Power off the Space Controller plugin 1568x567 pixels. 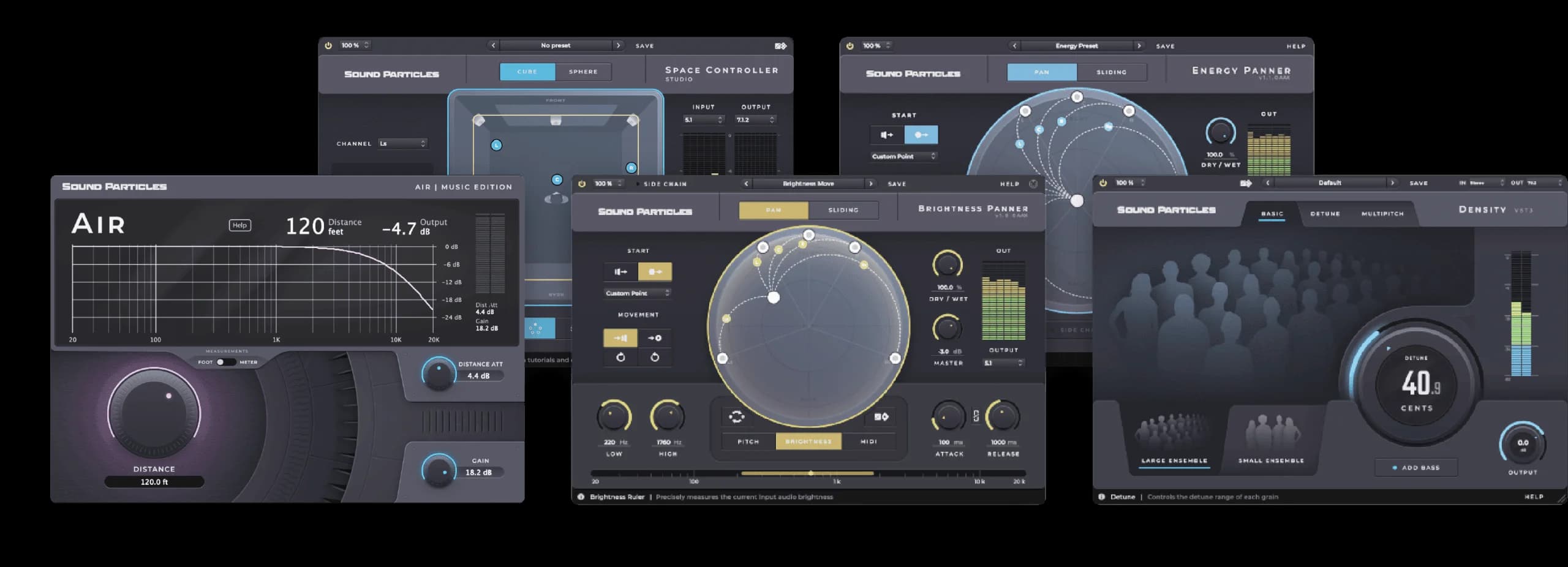(330, 45)
